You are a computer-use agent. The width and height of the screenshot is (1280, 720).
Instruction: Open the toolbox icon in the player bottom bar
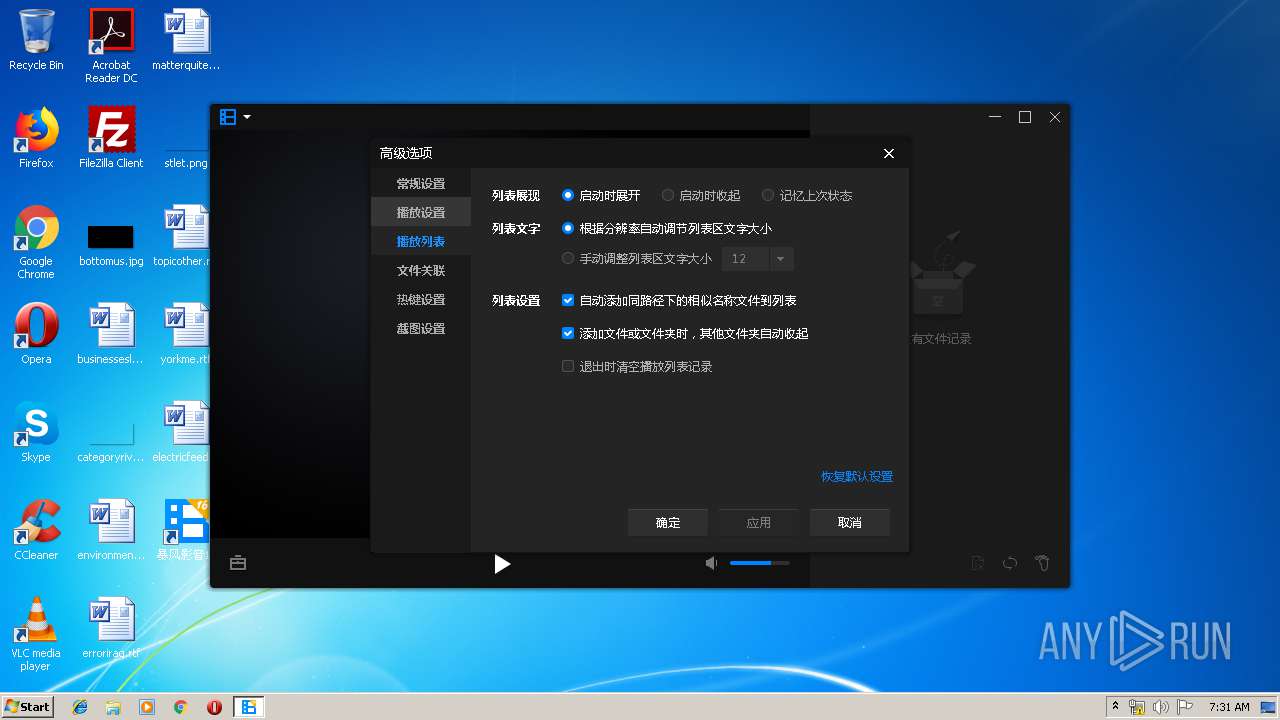coord(238,563)
